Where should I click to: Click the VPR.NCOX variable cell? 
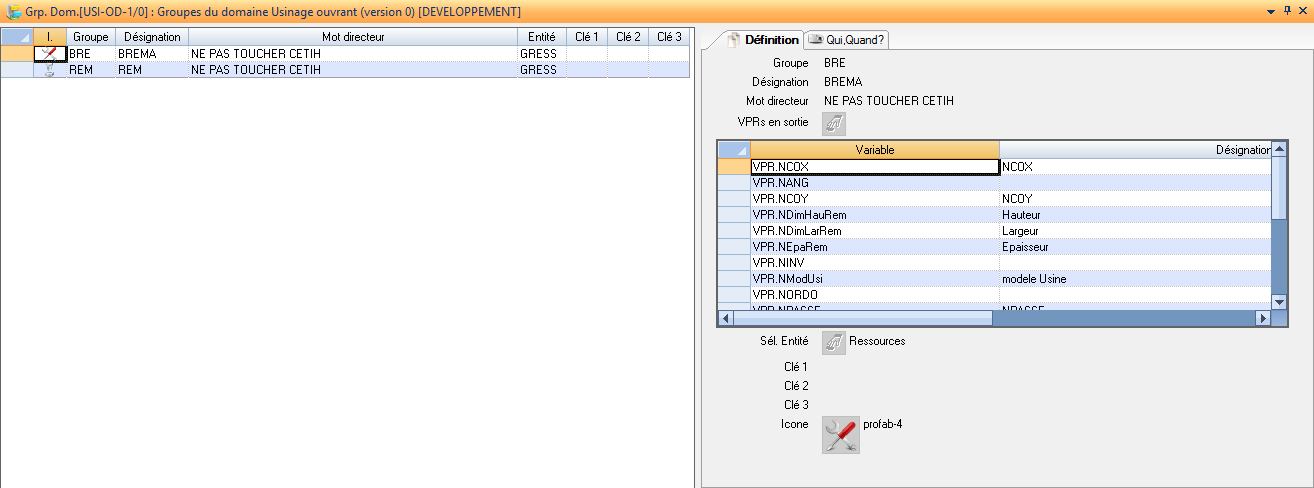point(874,168)
